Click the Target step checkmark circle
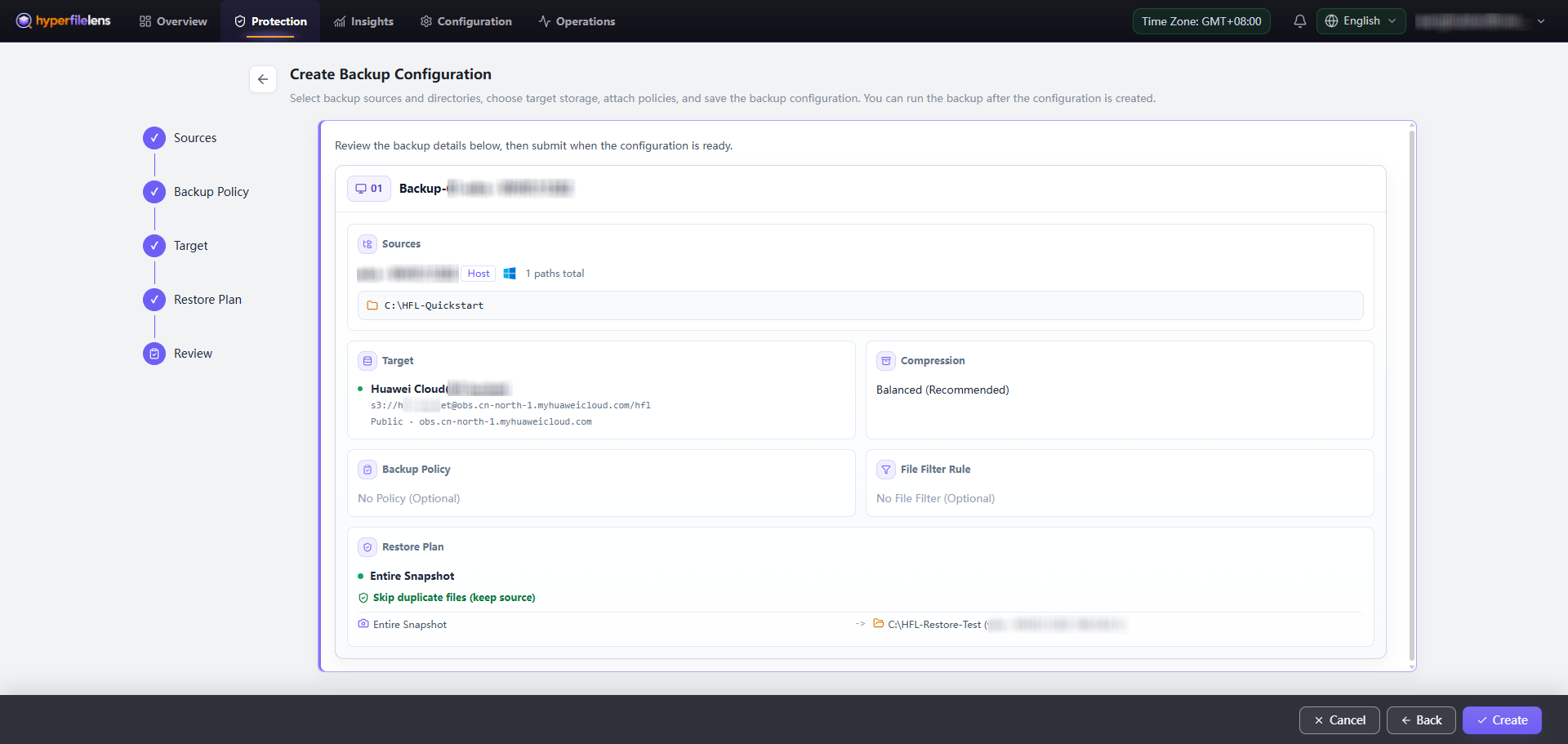 click(154, 246)
